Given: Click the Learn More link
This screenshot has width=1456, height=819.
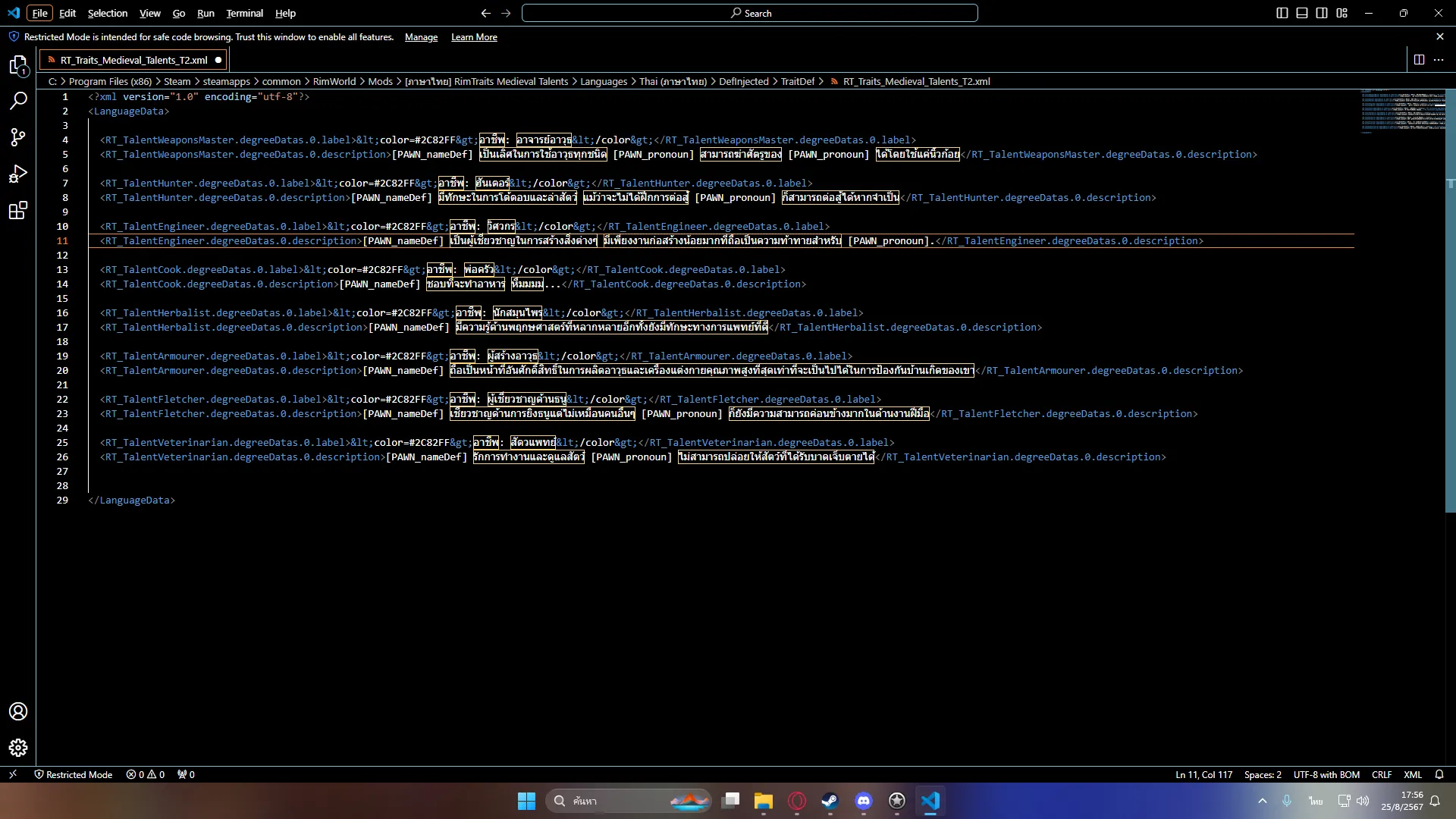Looking at the screenshot, I should coord(474,37).
